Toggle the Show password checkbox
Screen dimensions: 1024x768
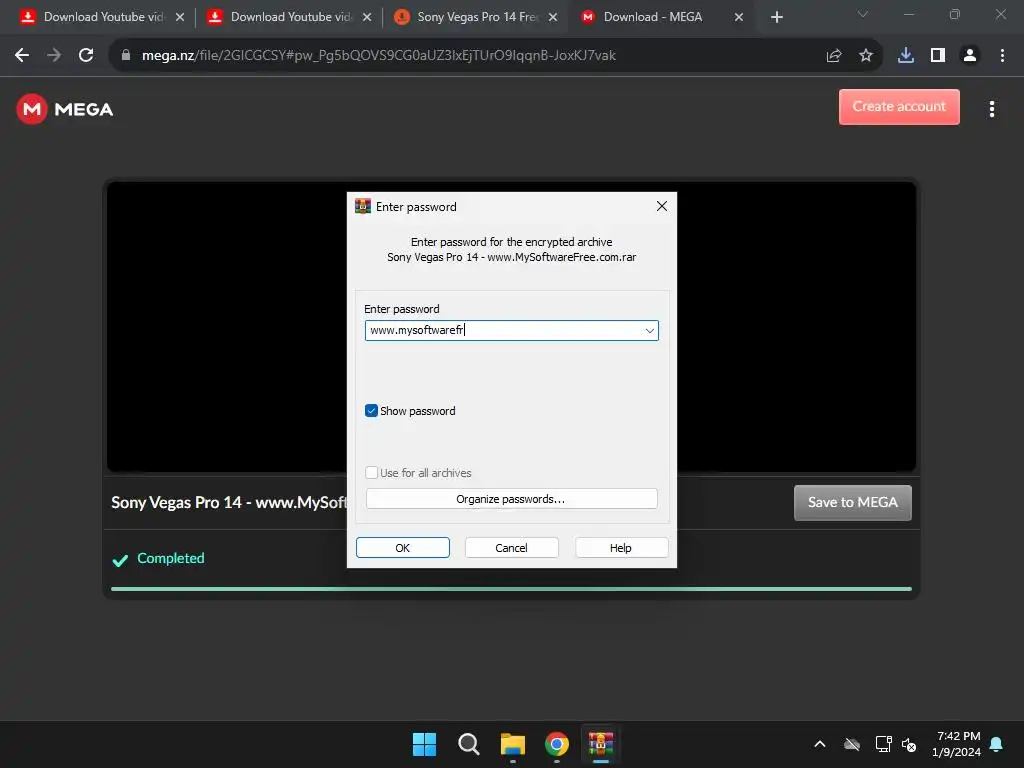pos(371,411)
